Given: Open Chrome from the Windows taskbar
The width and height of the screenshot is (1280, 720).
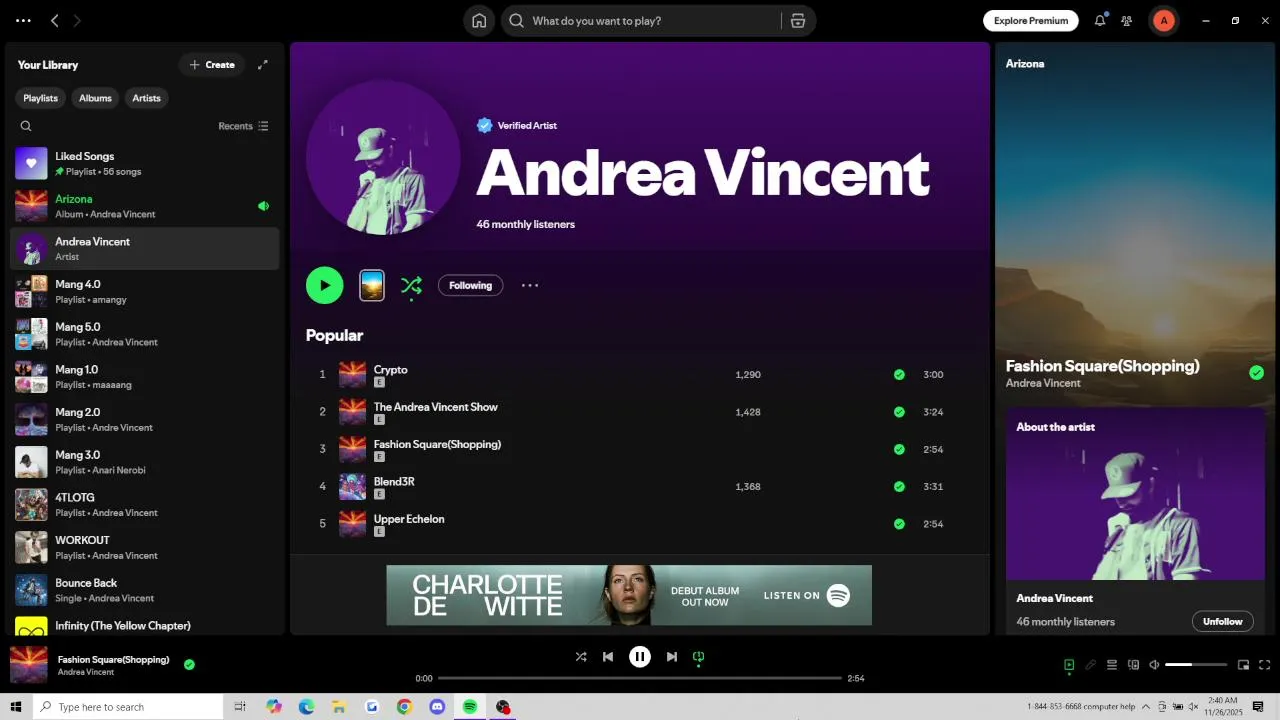Looking at the screenshot, I should point(404,706).
